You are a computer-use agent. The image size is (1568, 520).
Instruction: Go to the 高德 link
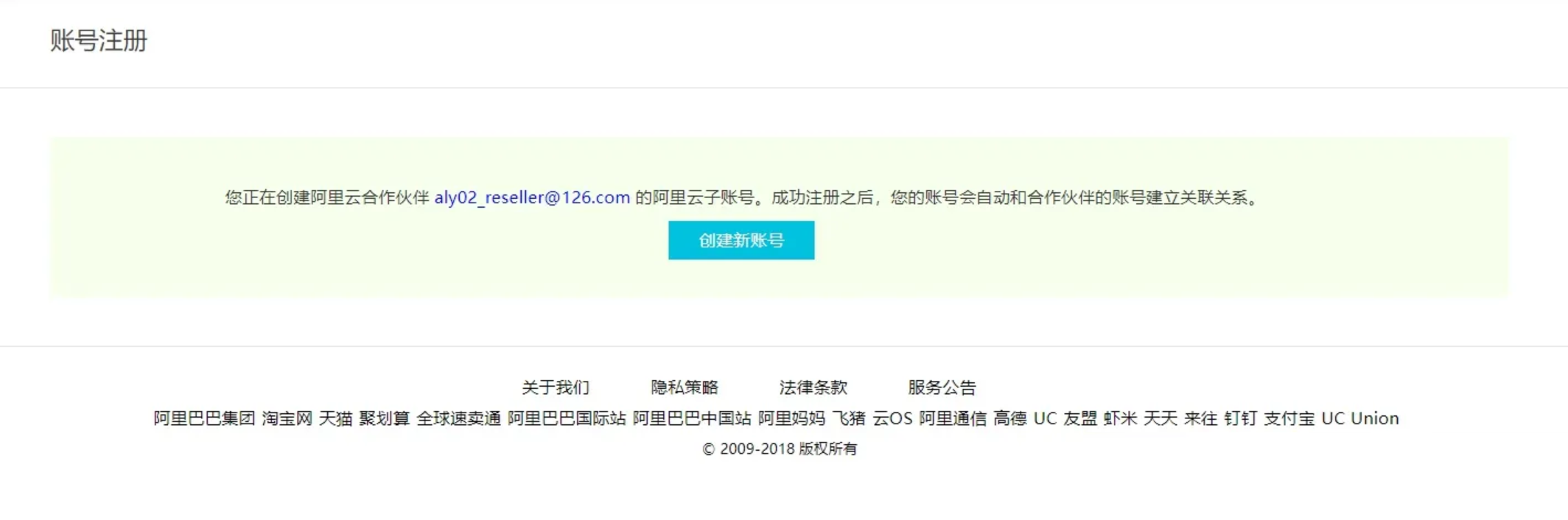pos(1010,418)
